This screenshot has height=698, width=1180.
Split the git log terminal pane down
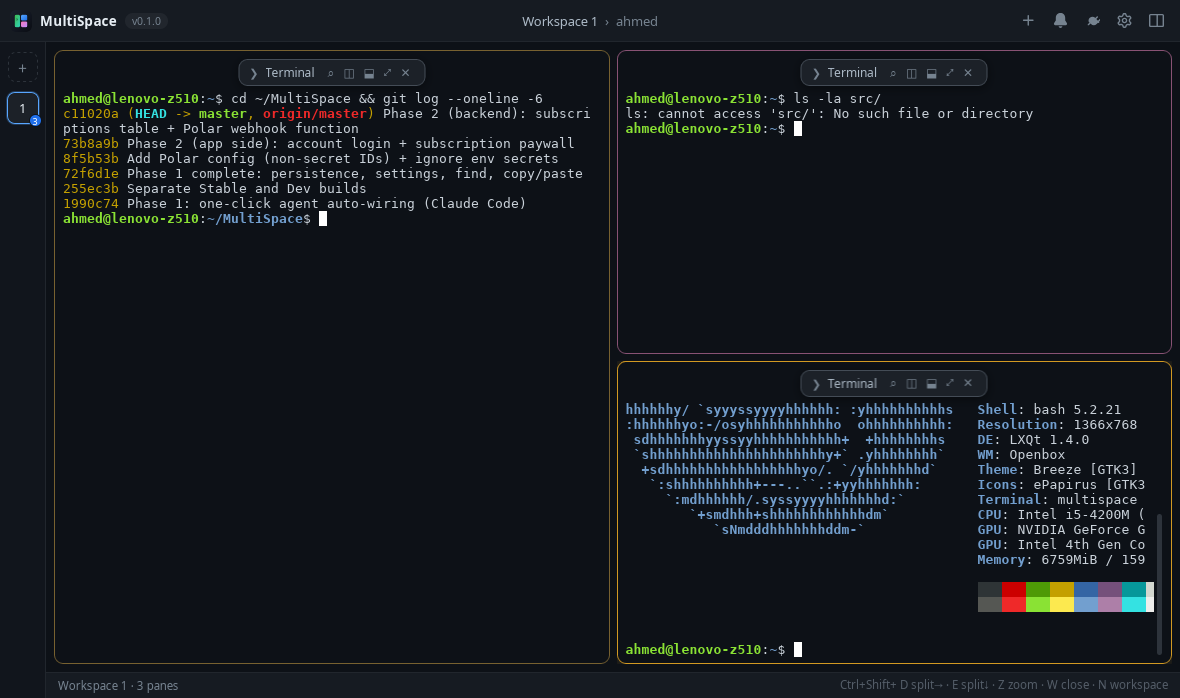[369, 73]
